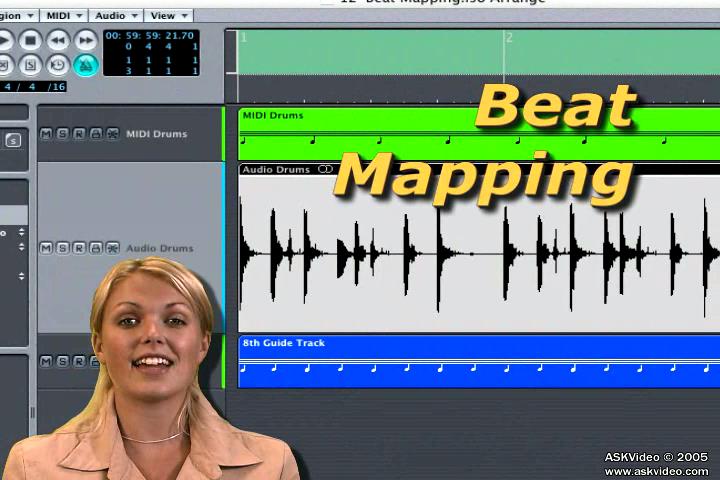The image size is (720, 480).
Task: Solo the MIDI Drums track
Action: click(62, 134)
